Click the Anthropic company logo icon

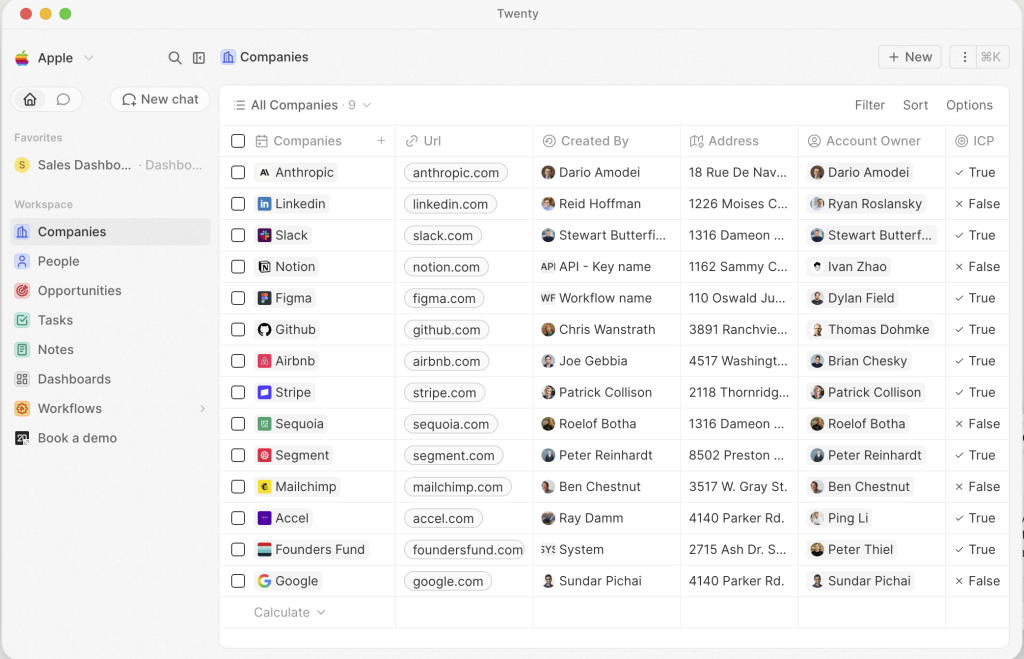coord(264,172)
